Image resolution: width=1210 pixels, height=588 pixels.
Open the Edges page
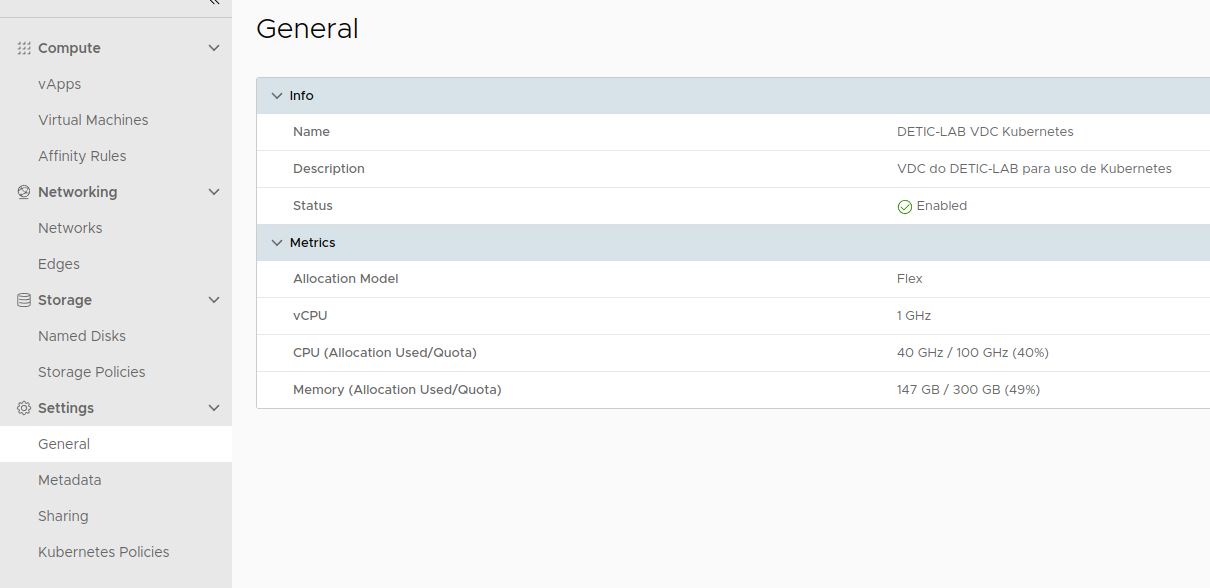[x=59, y=264]
